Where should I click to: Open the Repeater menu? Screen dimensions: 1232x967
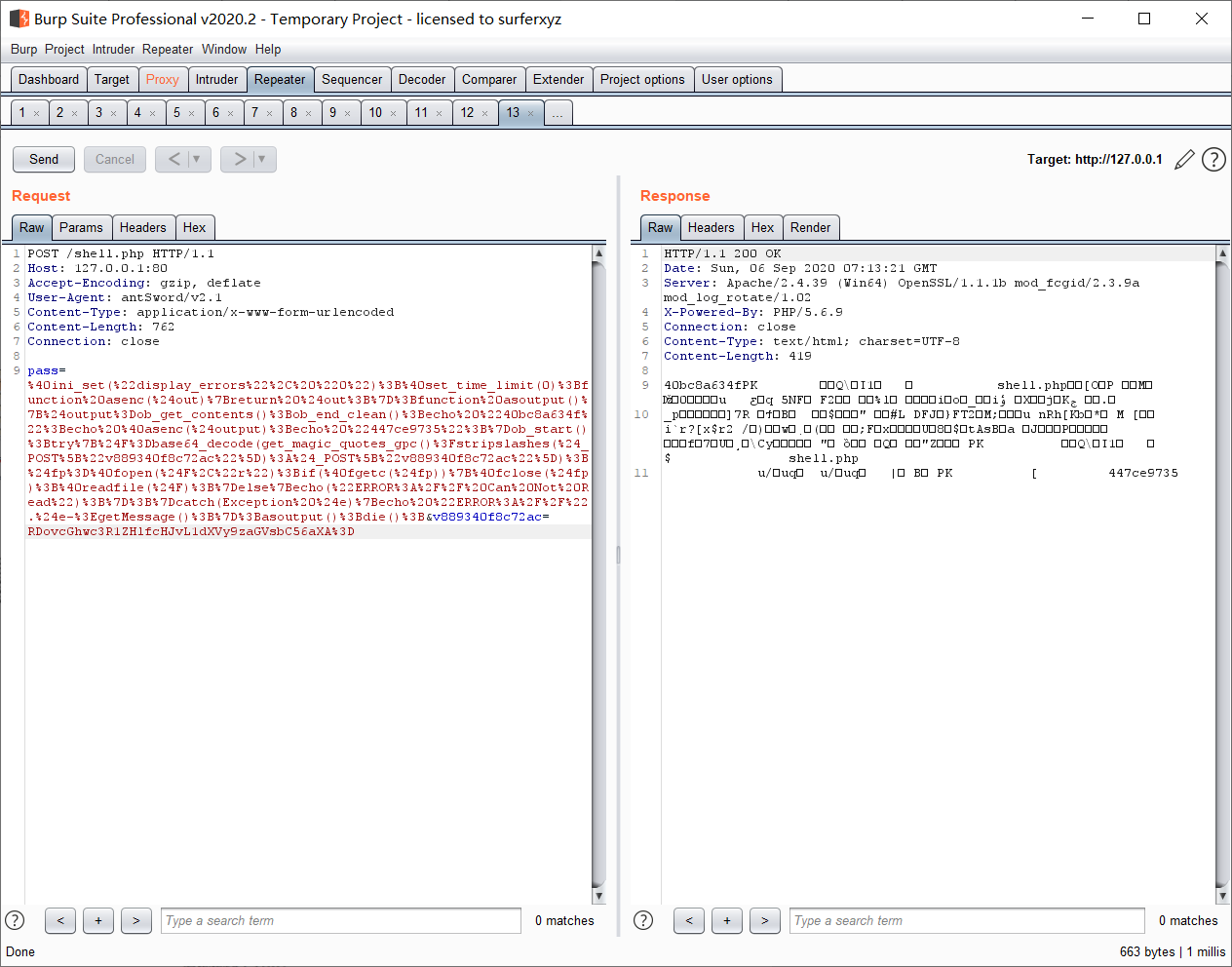click(x=168, y=49)
